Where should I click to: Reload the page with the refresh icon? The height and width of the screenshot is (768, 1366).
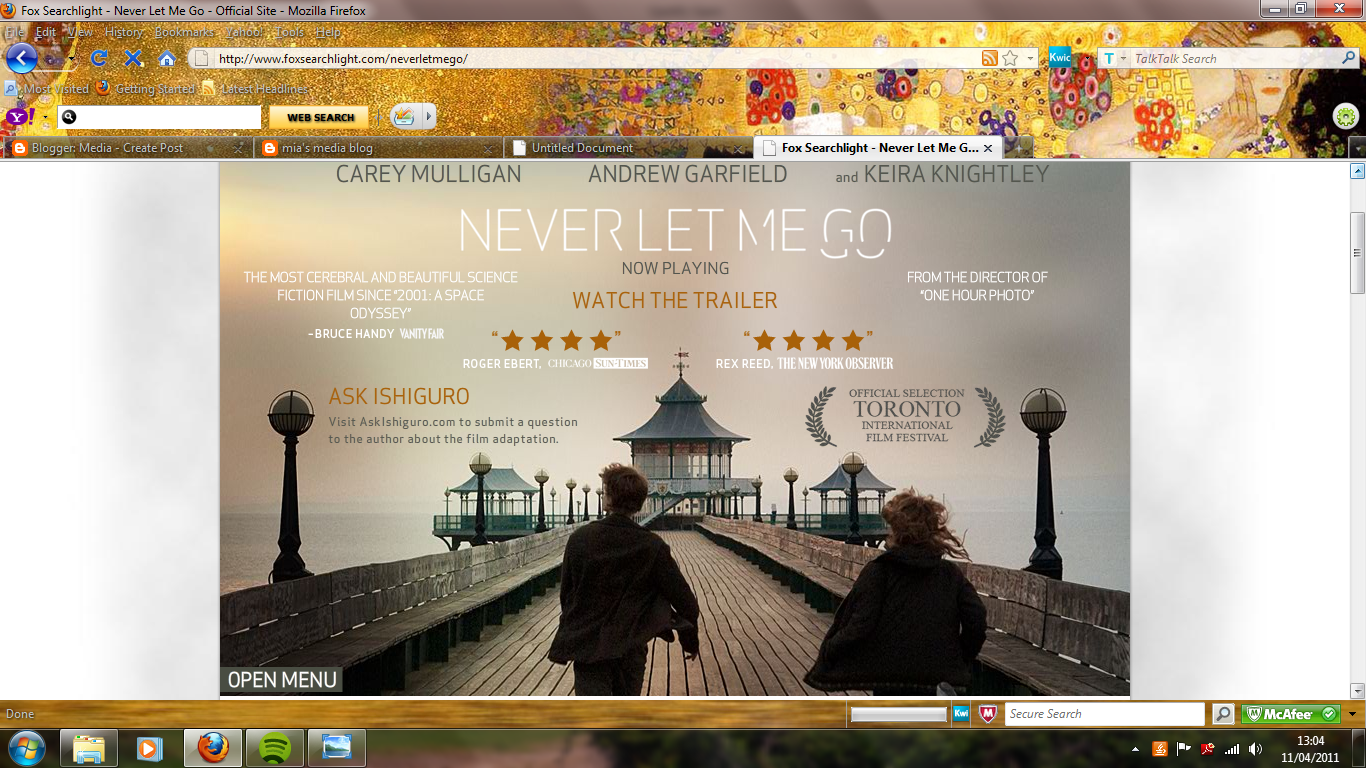click(x=99, y=58)
